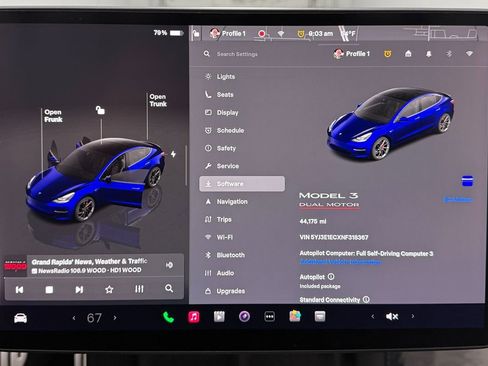Tap yellow Sentry icon in settings header
The width and height of the screenshot is (488, 366).
[x=387, y=54]
